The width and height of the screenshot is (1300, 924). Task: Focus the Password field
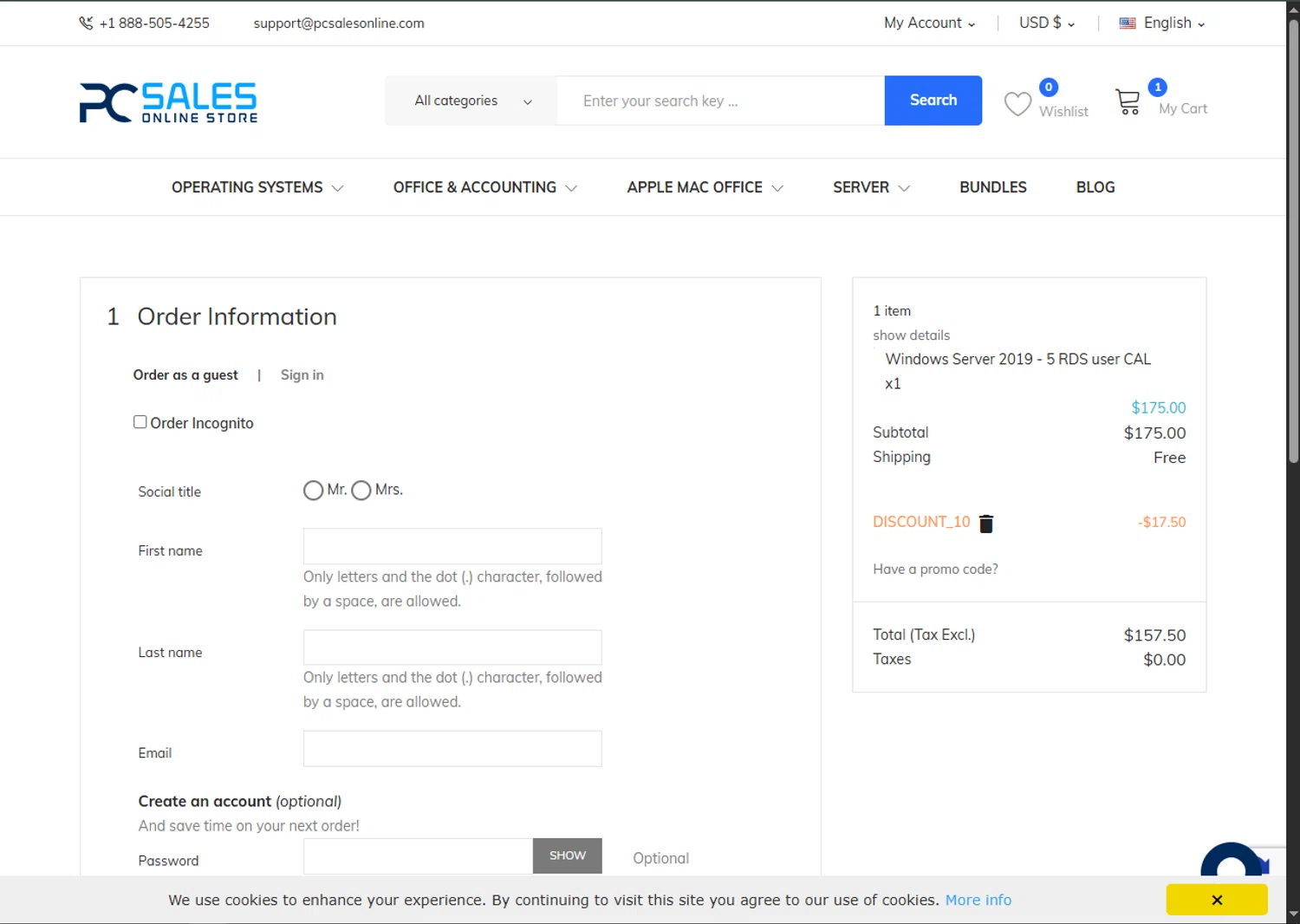[x=418, y=856]
